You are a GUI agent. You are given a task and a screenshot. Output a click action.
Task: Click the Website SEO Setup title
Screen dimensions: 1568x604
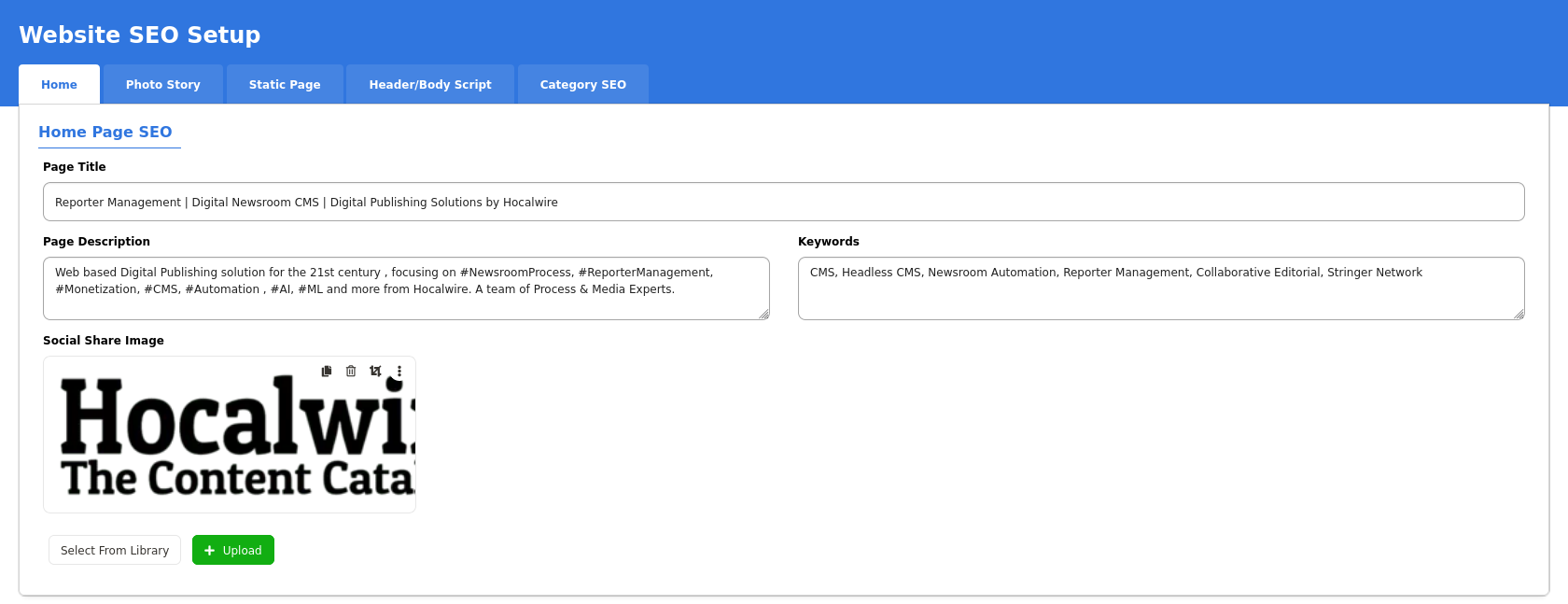coord(140,35)
